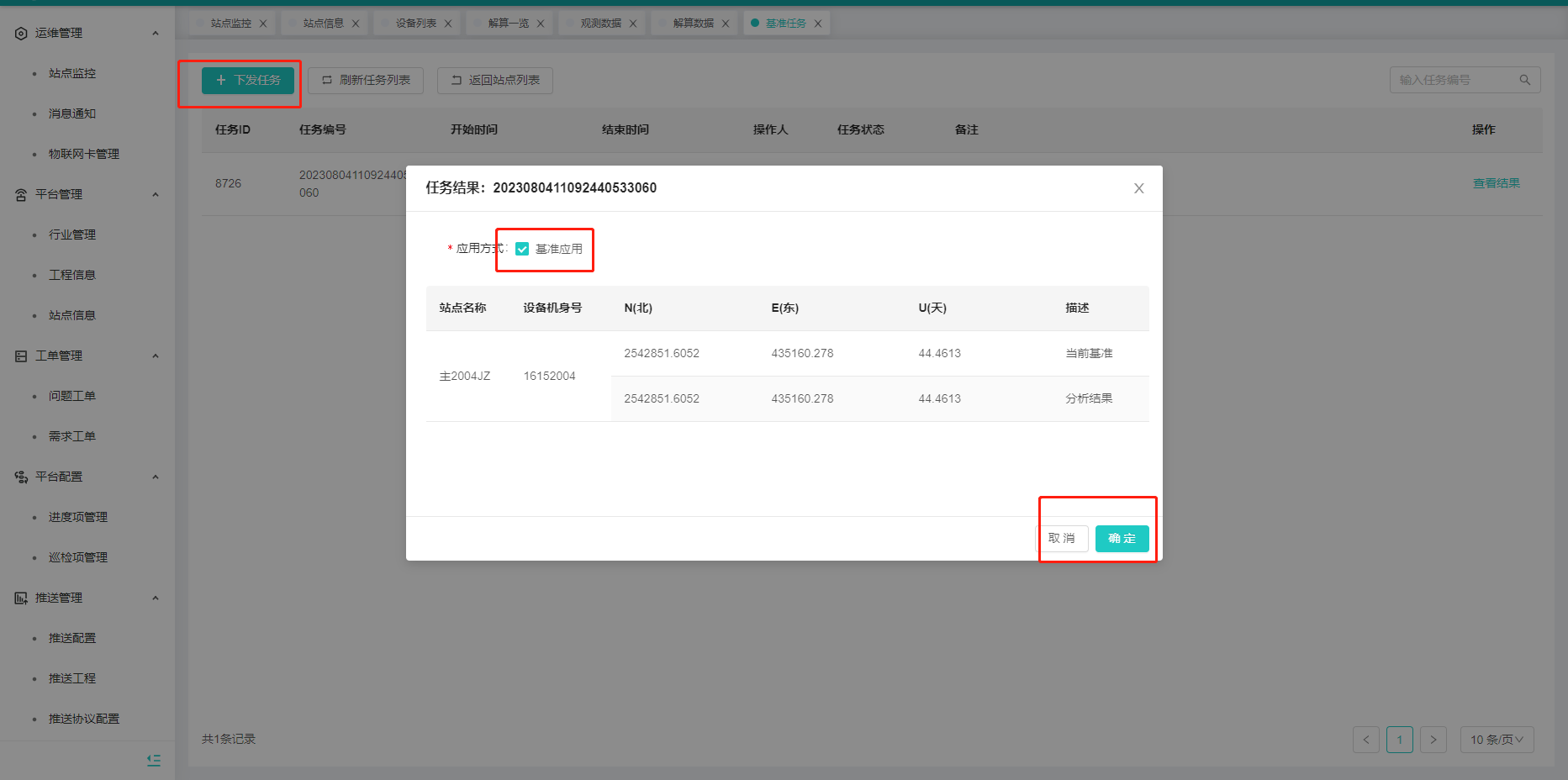Click the 工单管理 sidebar icon
This screenshot has width=1568, height=780.
pyautogui.click(x=21, y=356)
